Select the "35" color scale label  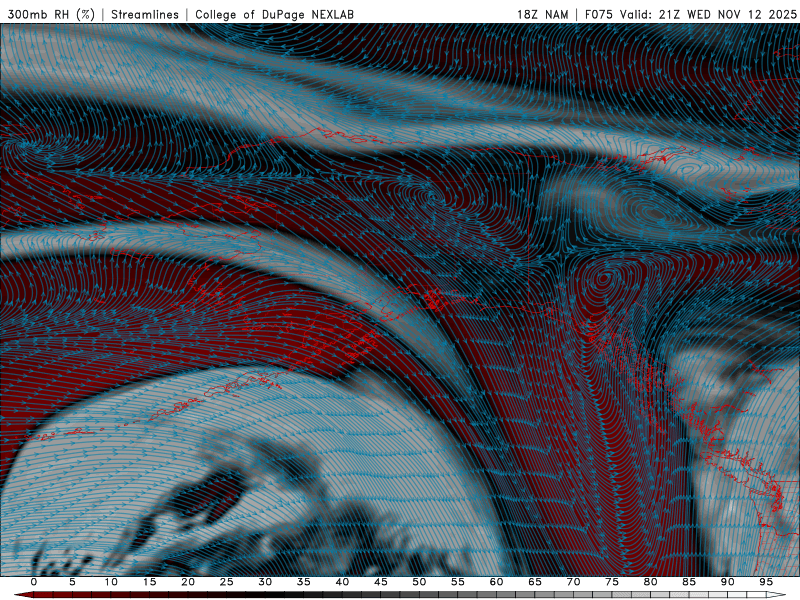(x=304, y=582)
